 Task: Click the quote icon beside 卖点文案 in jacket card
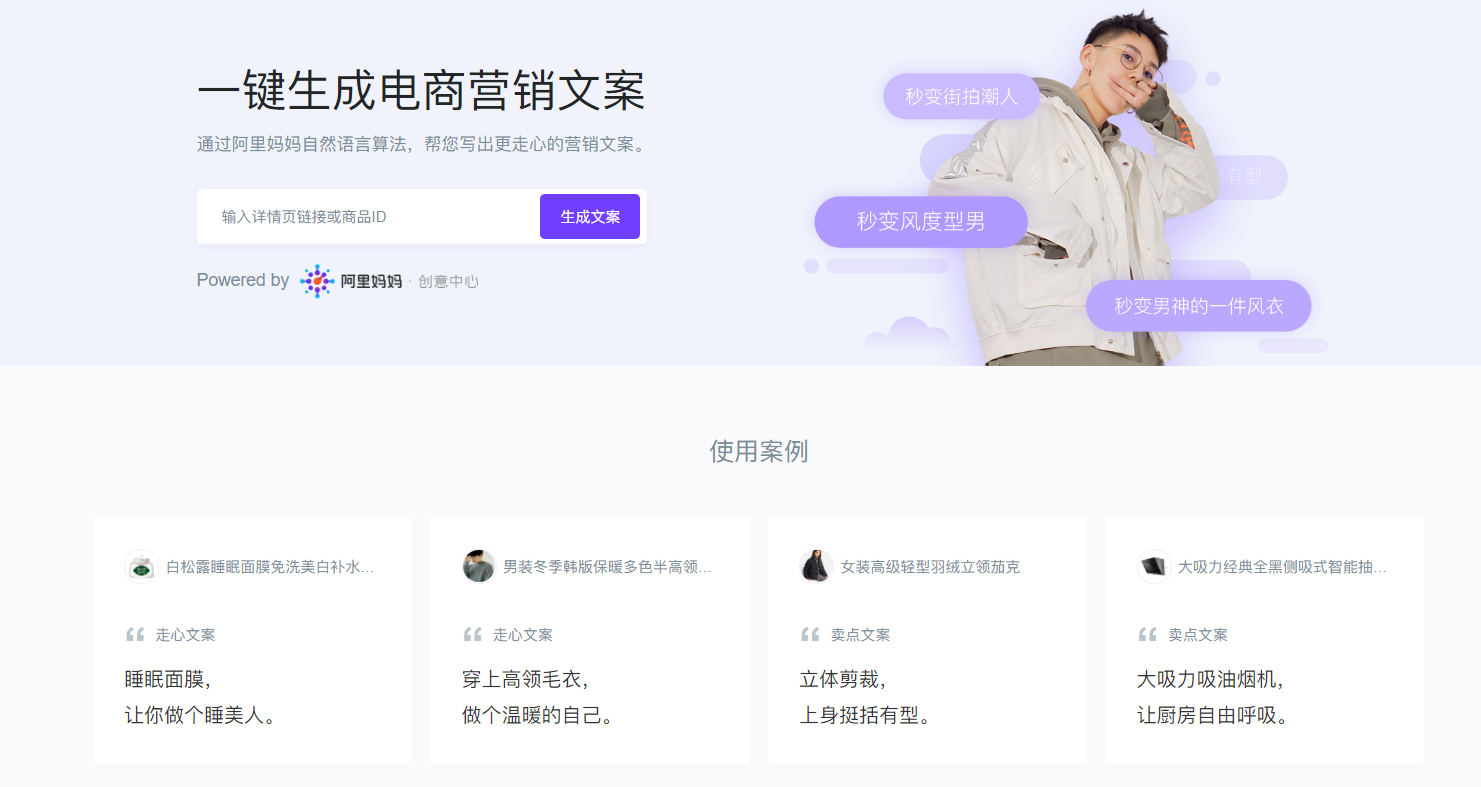click(x=810, y=634)
